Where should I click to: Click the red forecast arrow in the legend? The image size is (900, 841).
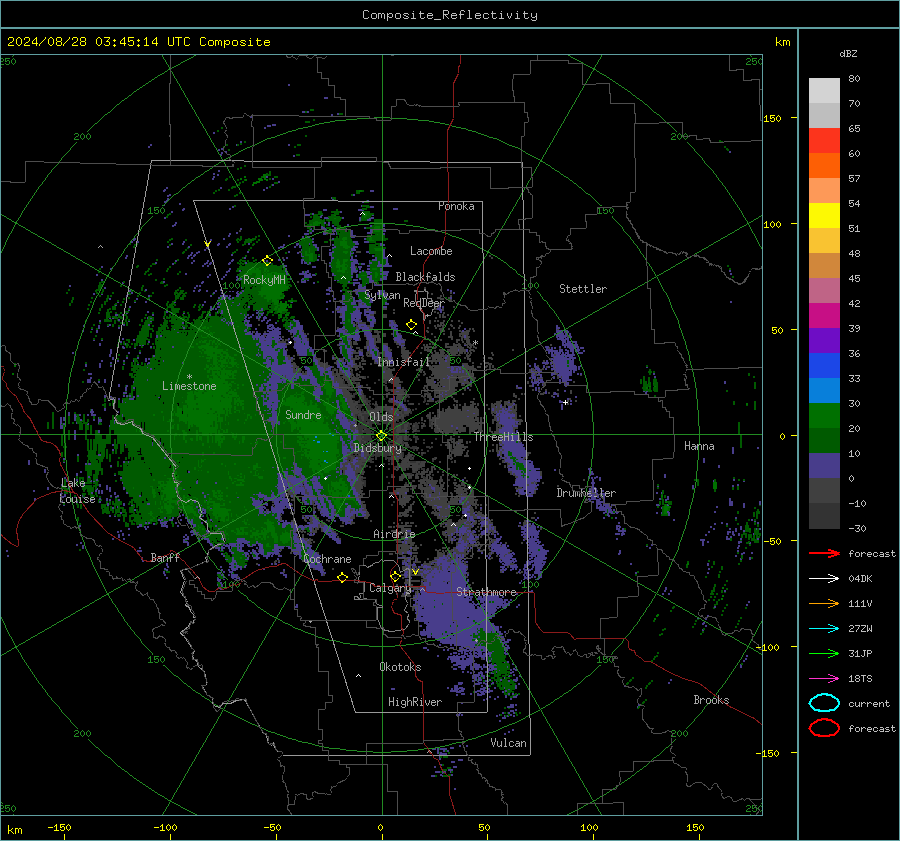824,553
